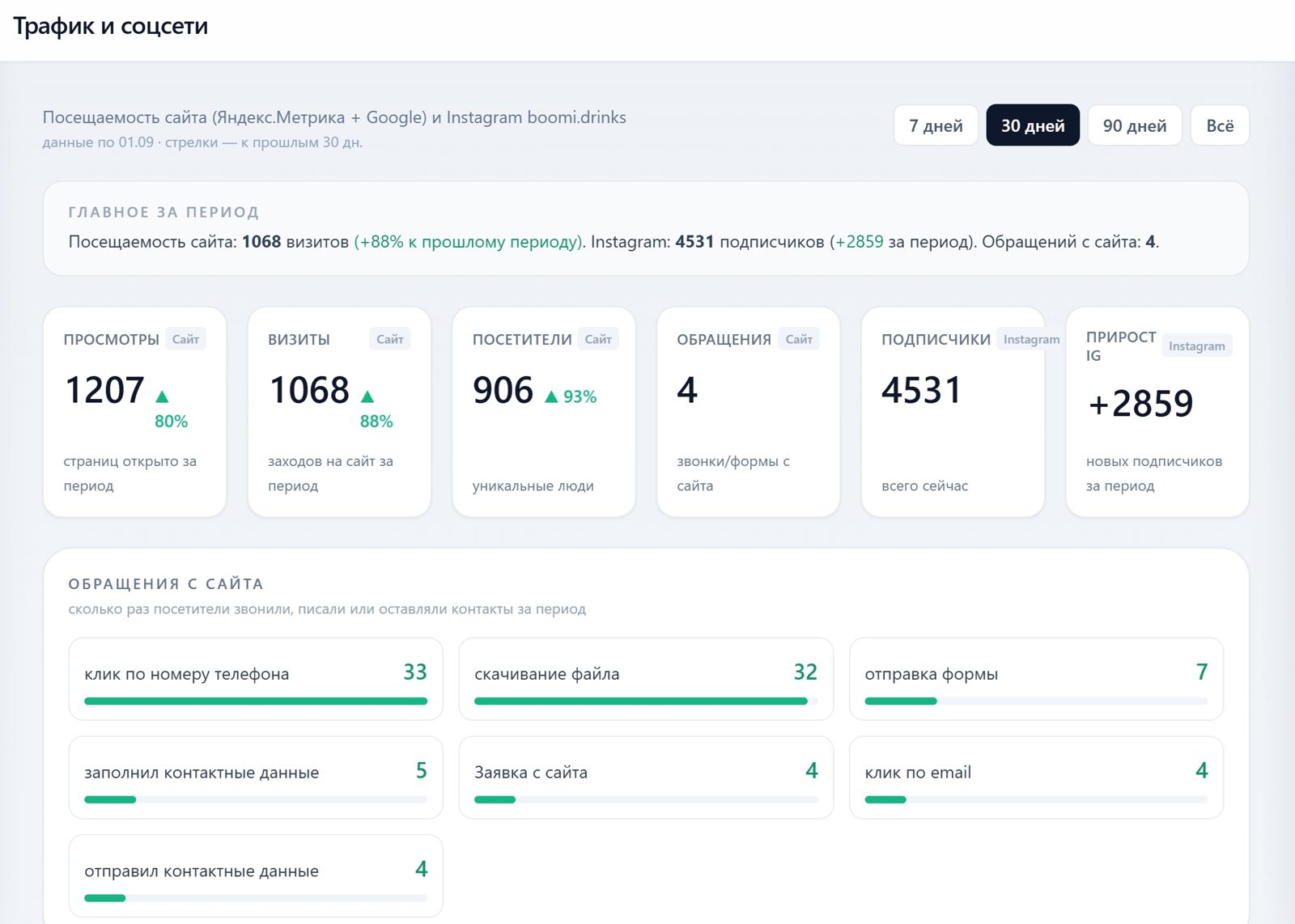Image resolution: width=1295 pixels, height=924 pixels.
Task: Click the Посетители value 906
Action: coord(503,391)
